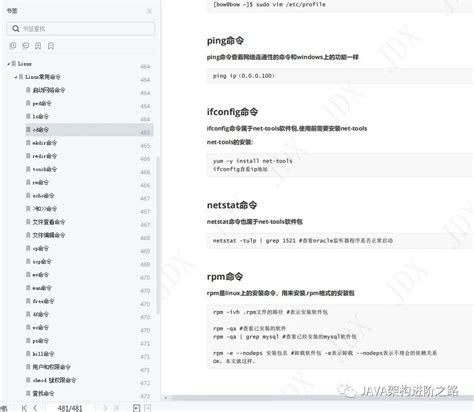The height and width of the screenshot is (412, 474).
Task: Open the mkdir命令 bookmark
Action: tap(44, 143)
